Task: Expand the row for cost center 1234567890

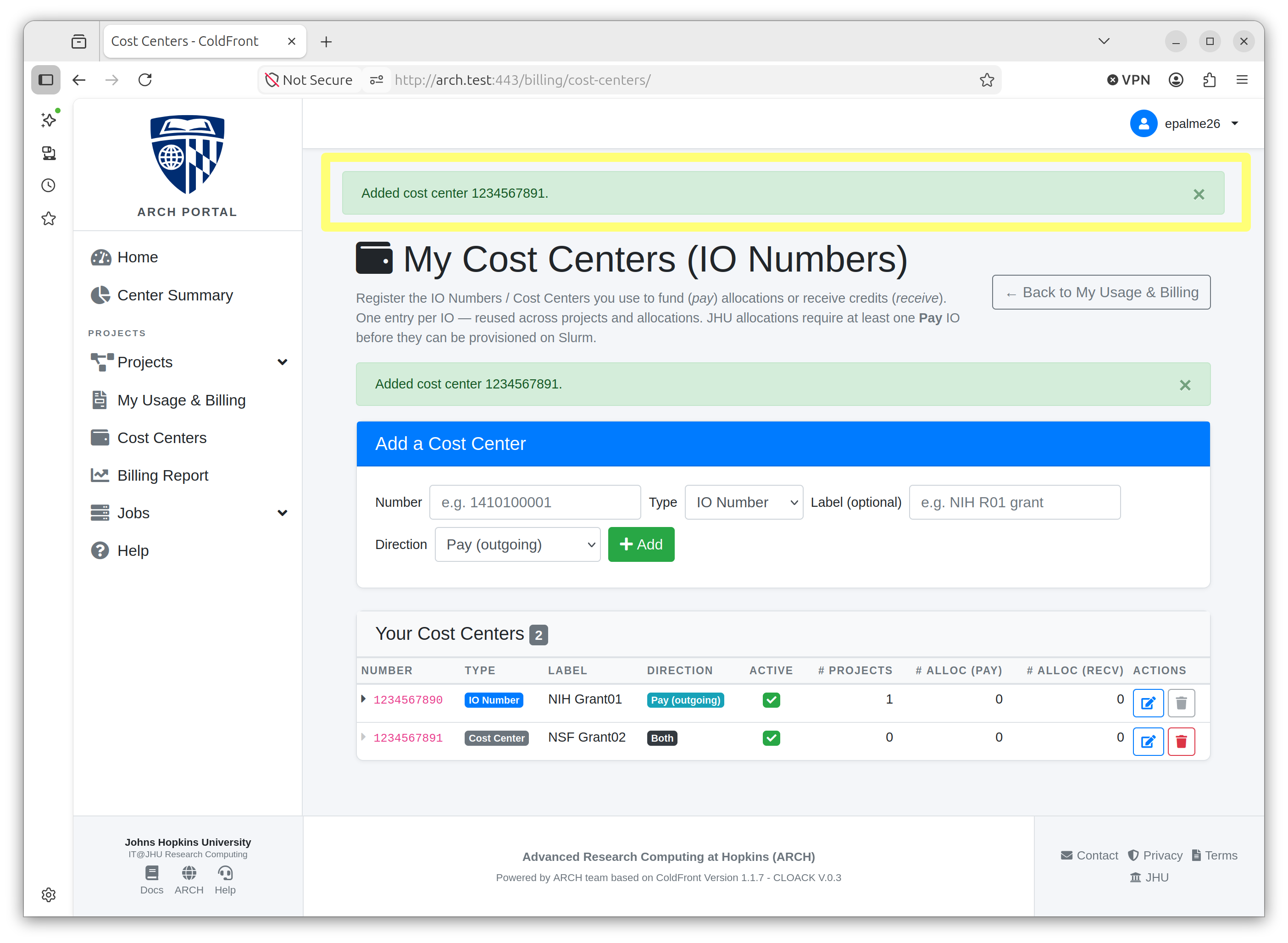Action: click(363, 699)
